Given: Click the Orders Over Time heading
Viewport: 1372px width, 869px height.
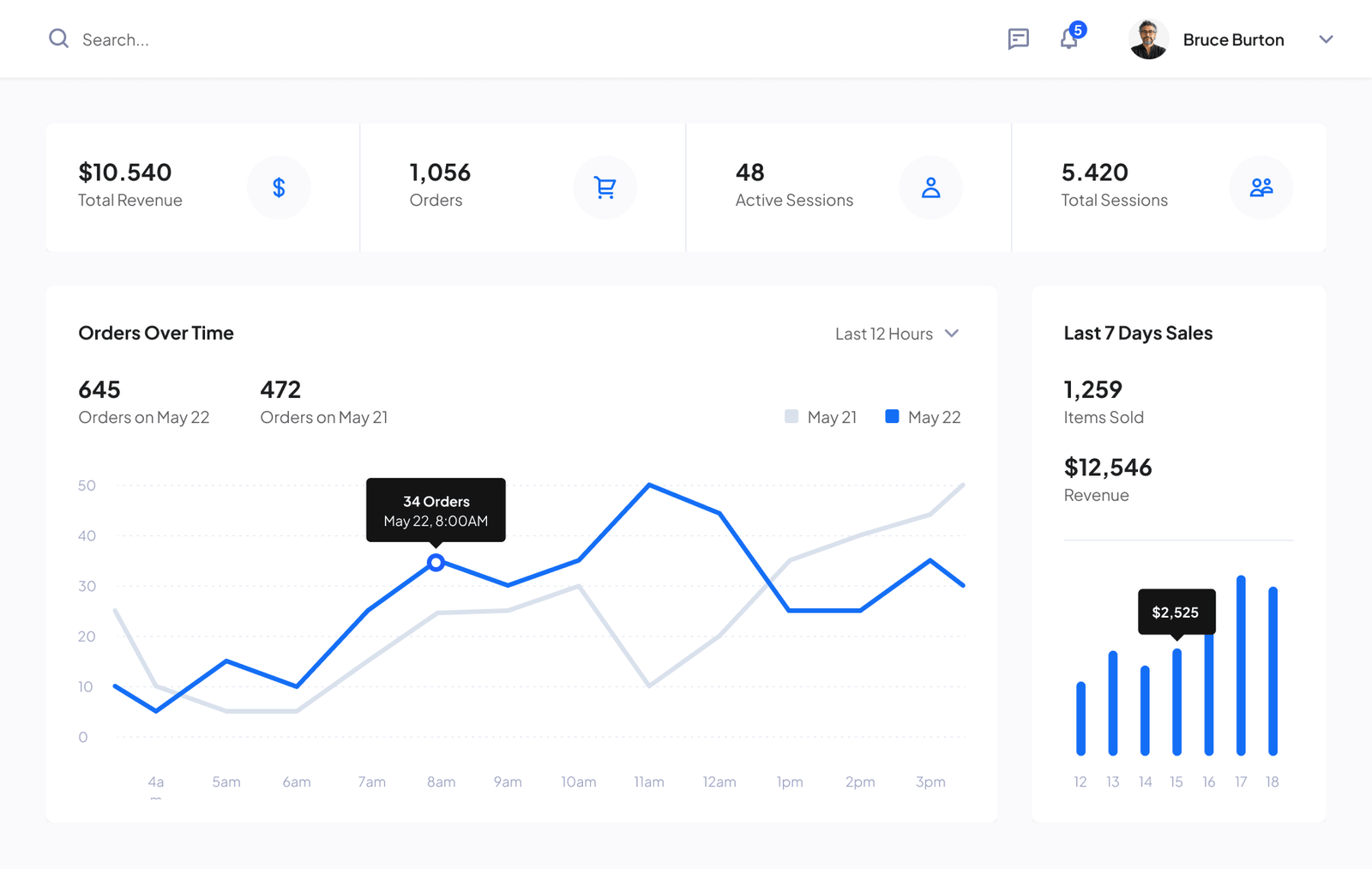Looking at the screenshot, I should [x=156, y=333].
